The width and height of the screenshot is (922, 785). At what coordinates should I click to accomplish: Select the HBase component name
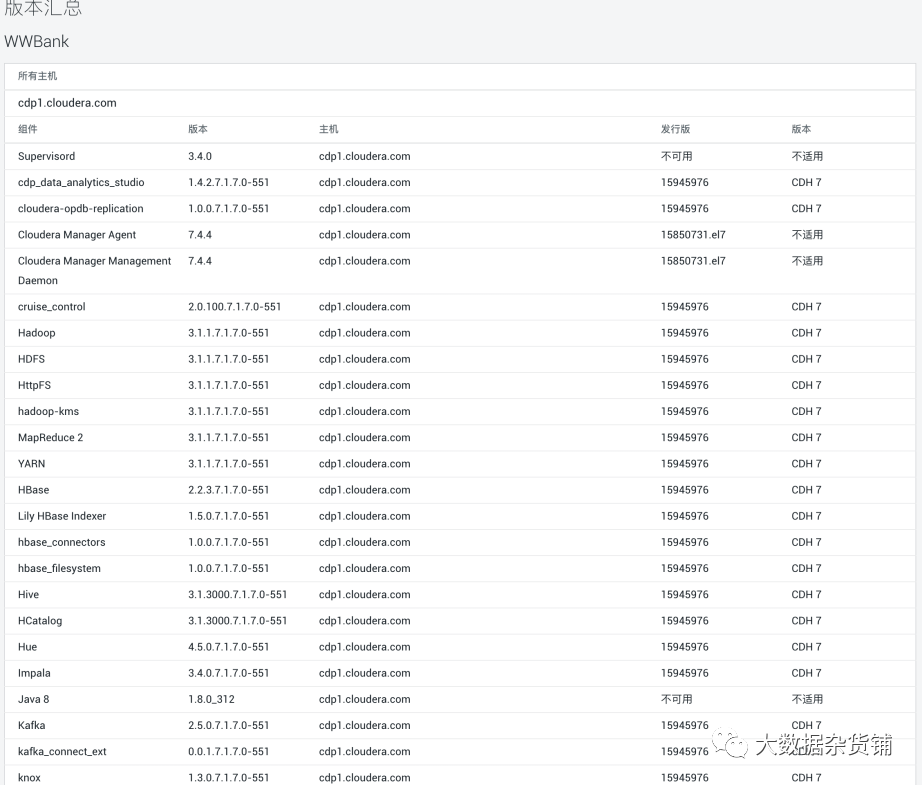(x=34, y=490)
